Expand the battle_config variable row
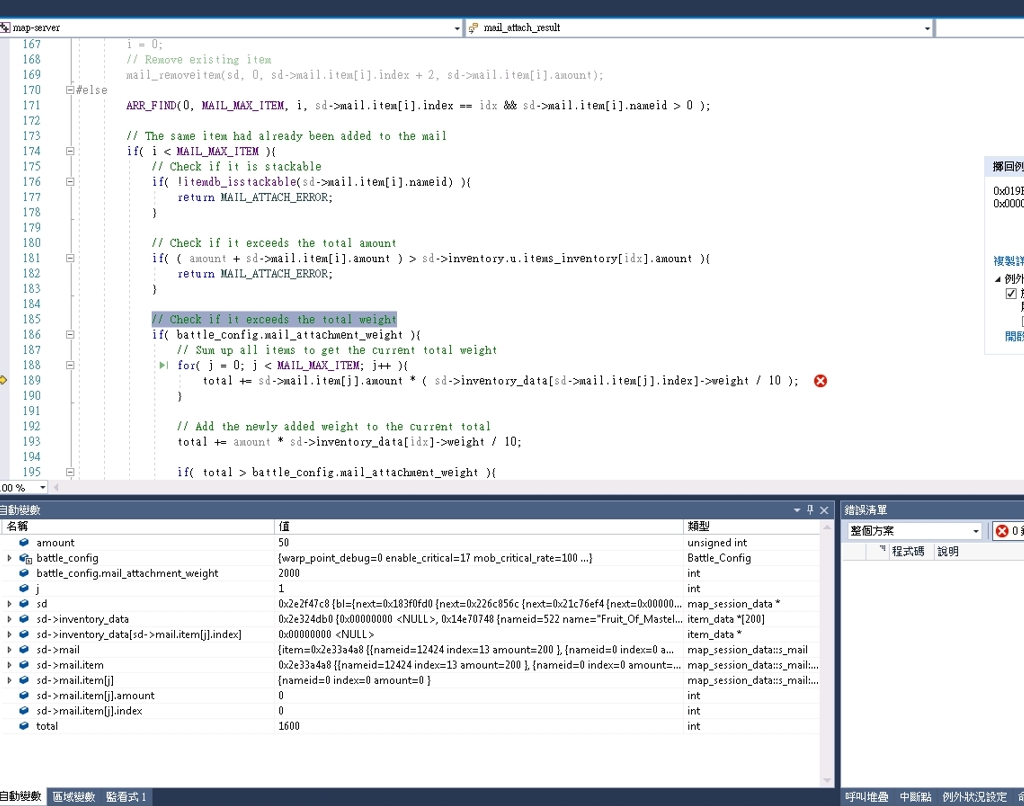Image resolution: width=1024 pixels, height=806 pixels. pos(9,558)
